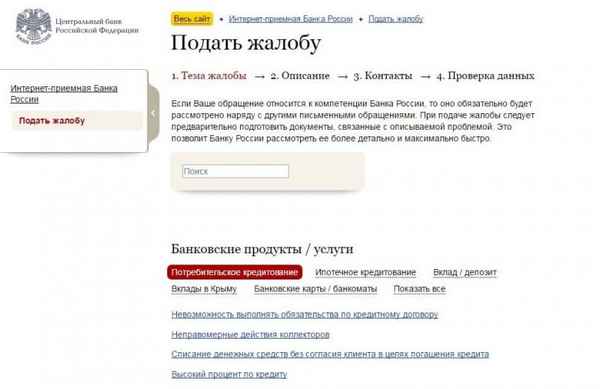Click the 'Подать жалобу' page heading

[x=246, y=43]
